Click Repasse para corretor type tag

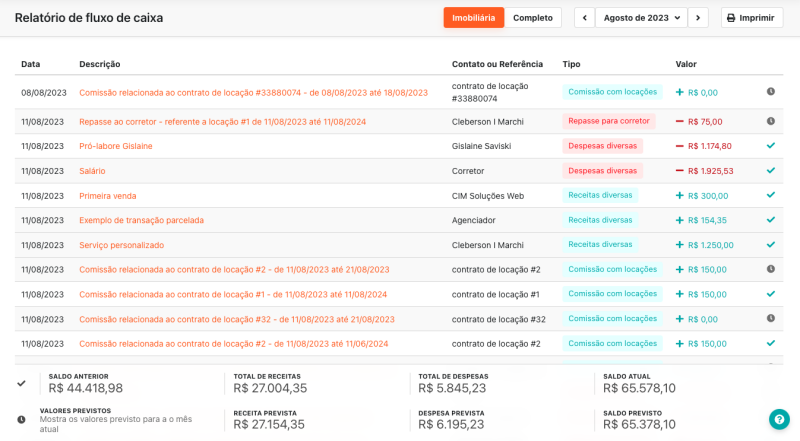608,121
